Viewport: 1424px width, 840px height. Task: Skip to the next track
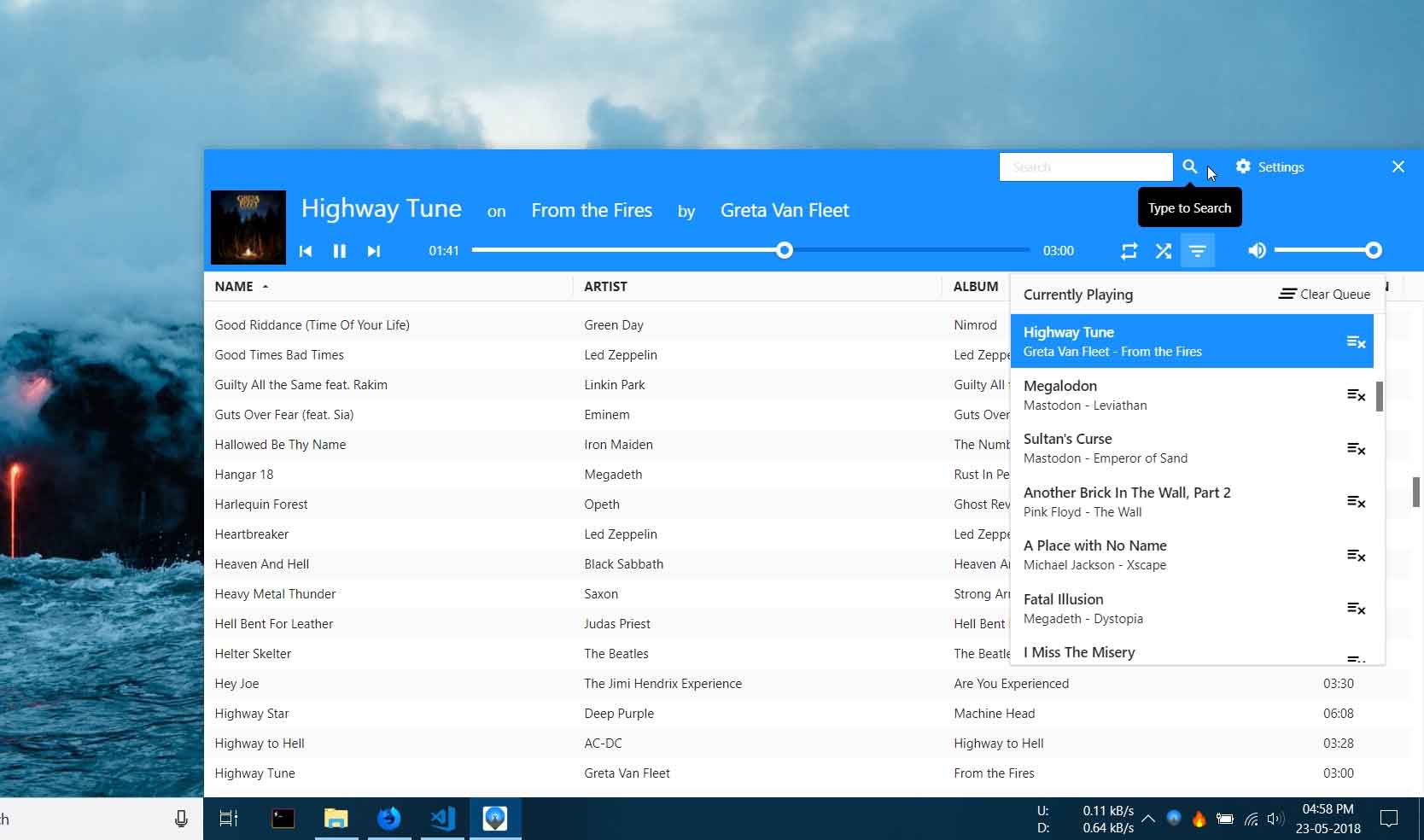[373, 251]
